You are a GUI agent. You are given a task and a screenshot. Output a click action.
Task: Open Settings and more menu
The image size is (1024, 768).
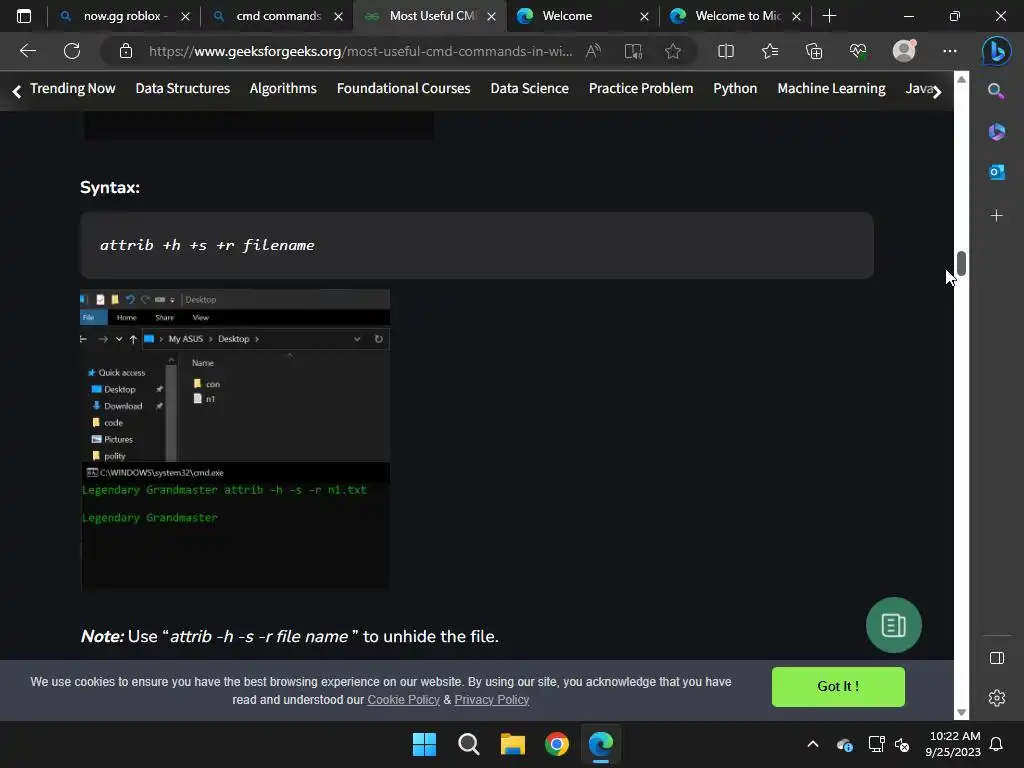click(950, 51)
